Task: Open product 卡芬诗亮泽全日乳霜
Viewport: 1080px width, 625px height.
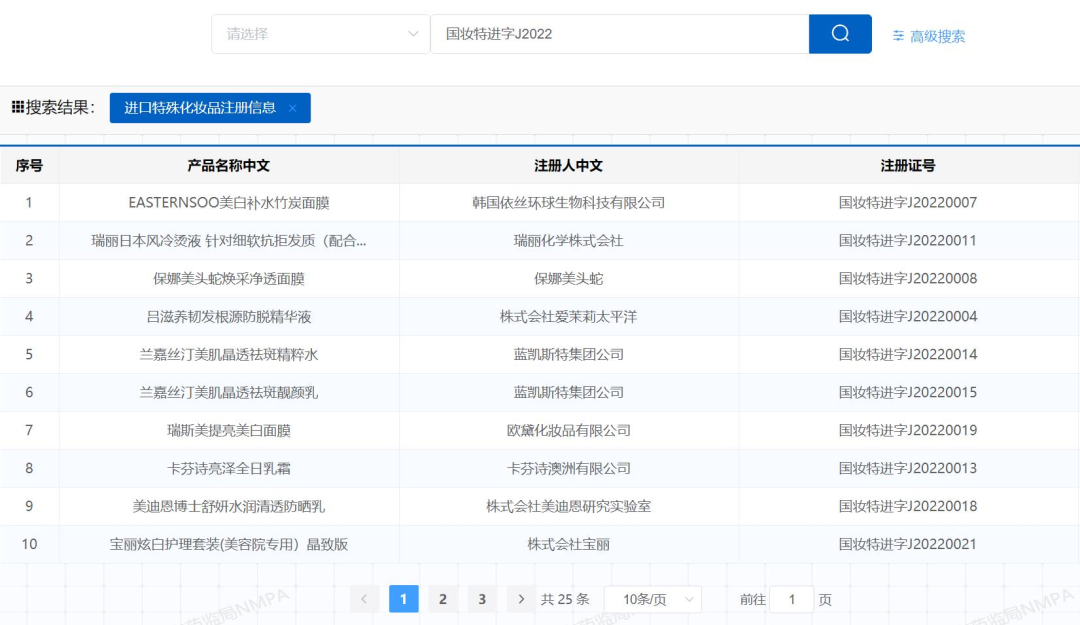Action: [x=229, y=468]
